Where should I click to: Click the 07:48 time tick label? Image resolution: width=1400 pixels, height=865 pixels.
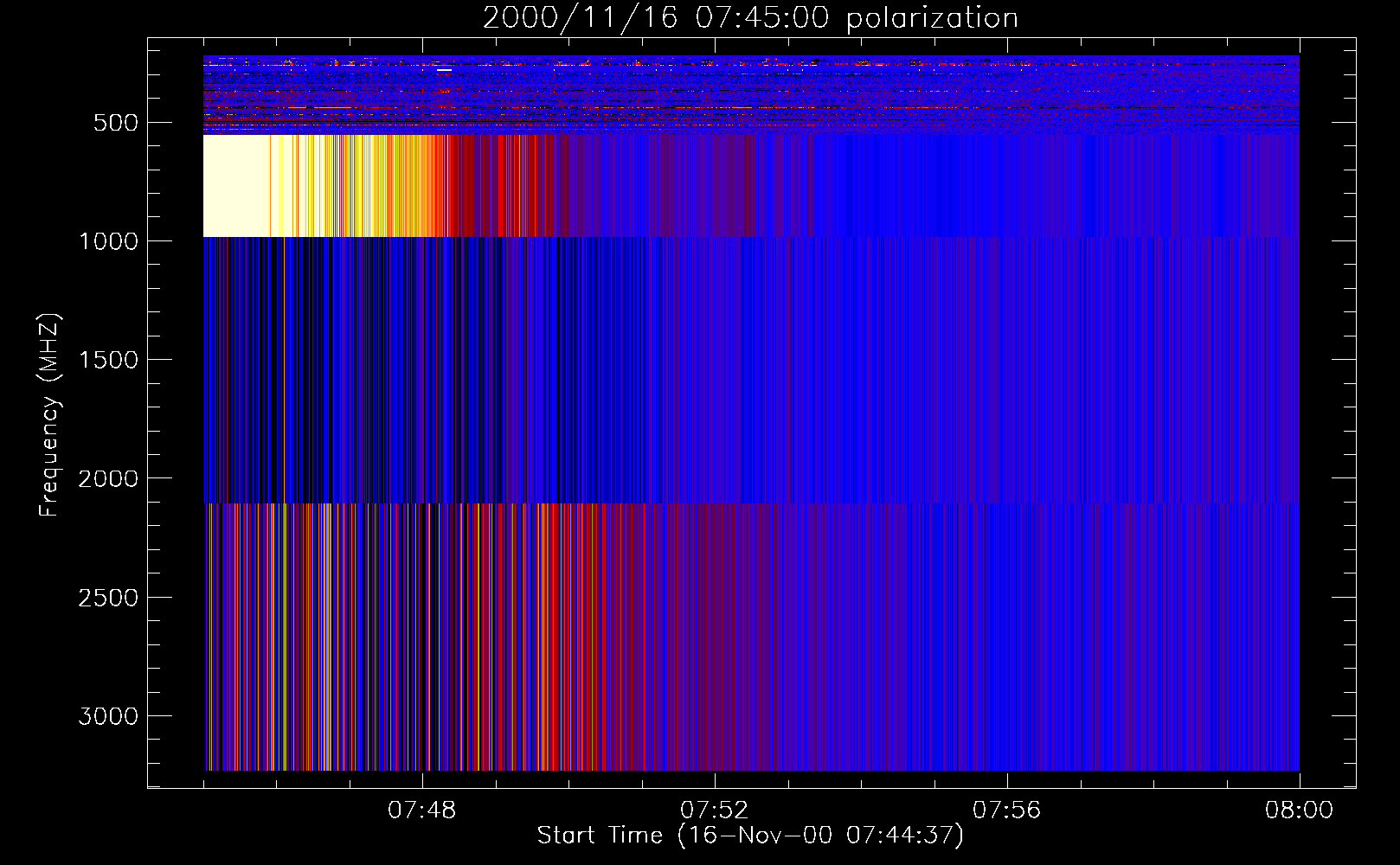tap(422, 811)
